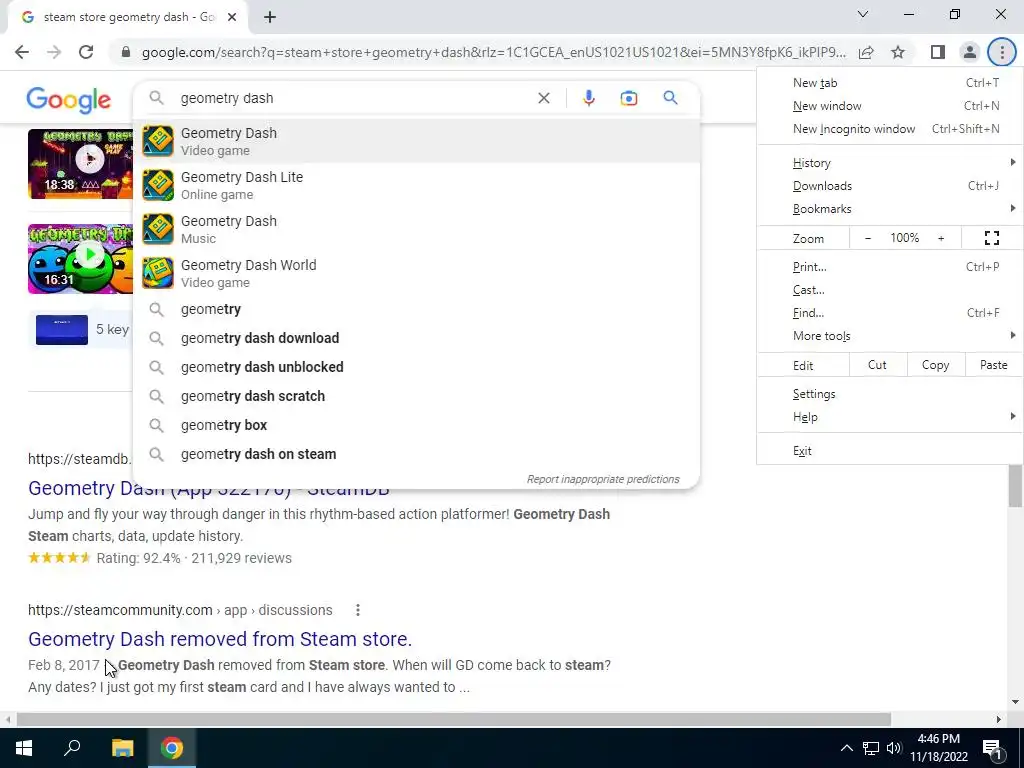Click the three-dot Chrome menu button
Image resolution: width=1024 pixels, height=768 pixels.
[x=1002, y=52]
